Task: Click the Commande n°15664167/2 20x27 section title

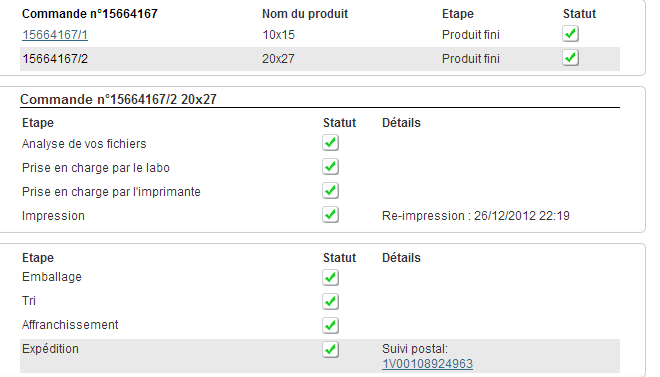Action: point(118,99)
